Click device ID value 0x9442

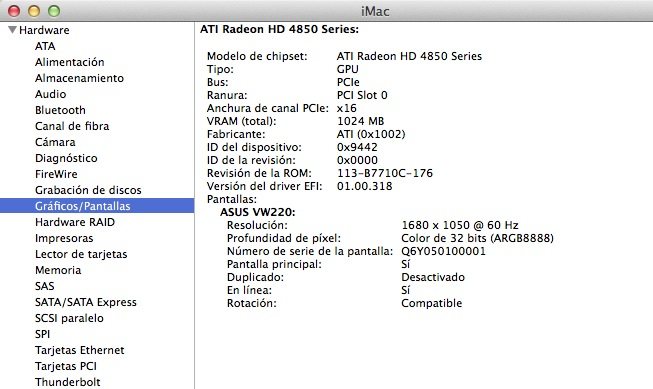tap(357, 147)
